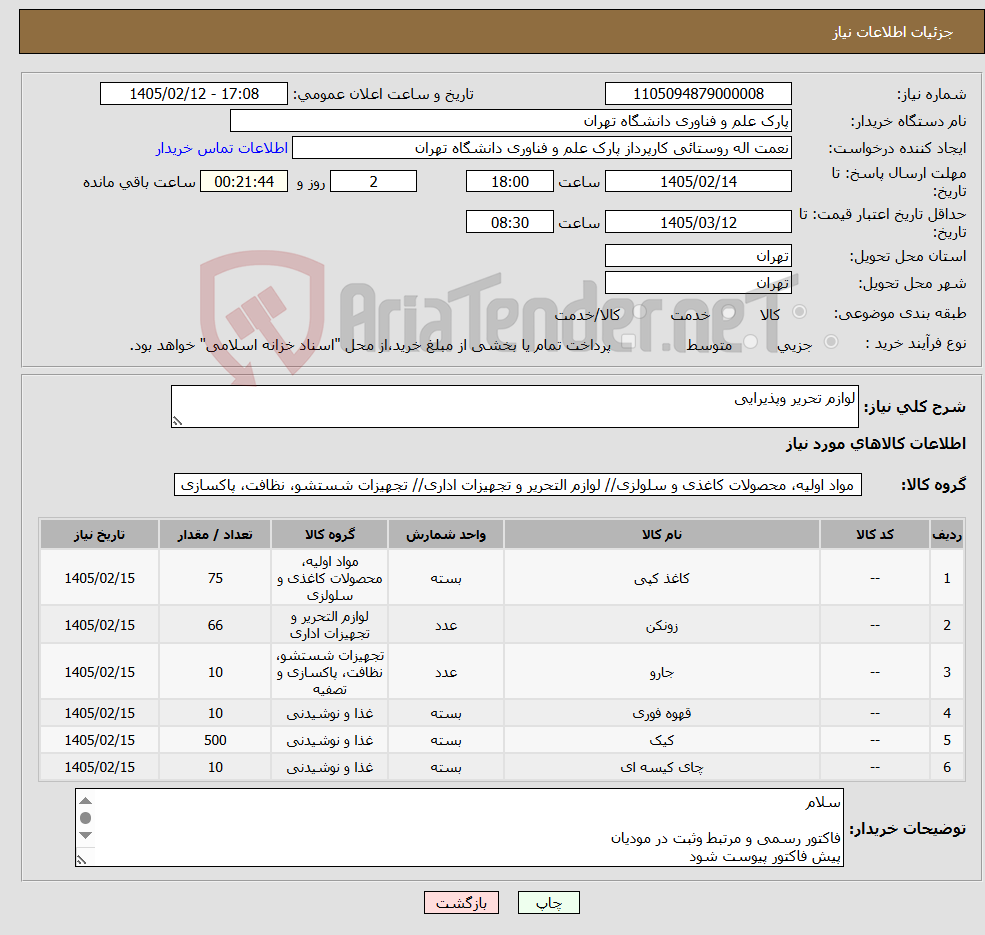Click the چای کیسه ای item name cell
This screenshot has height=935, width=985.
tap(661, 767)
